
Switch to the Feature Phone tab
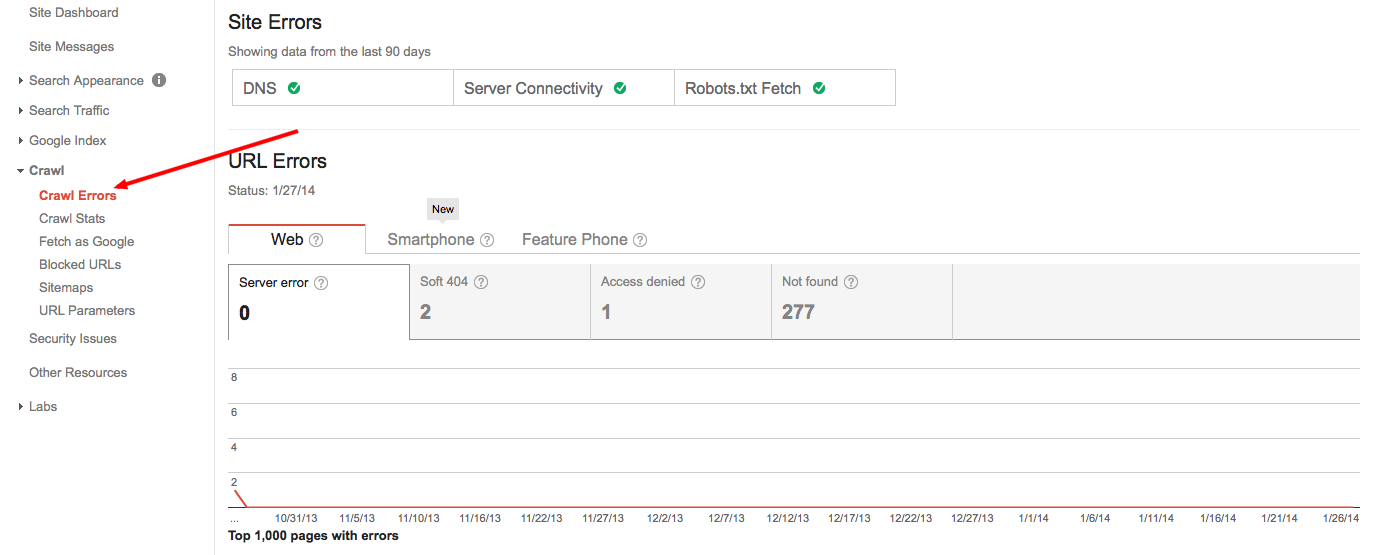pos(574,240)
